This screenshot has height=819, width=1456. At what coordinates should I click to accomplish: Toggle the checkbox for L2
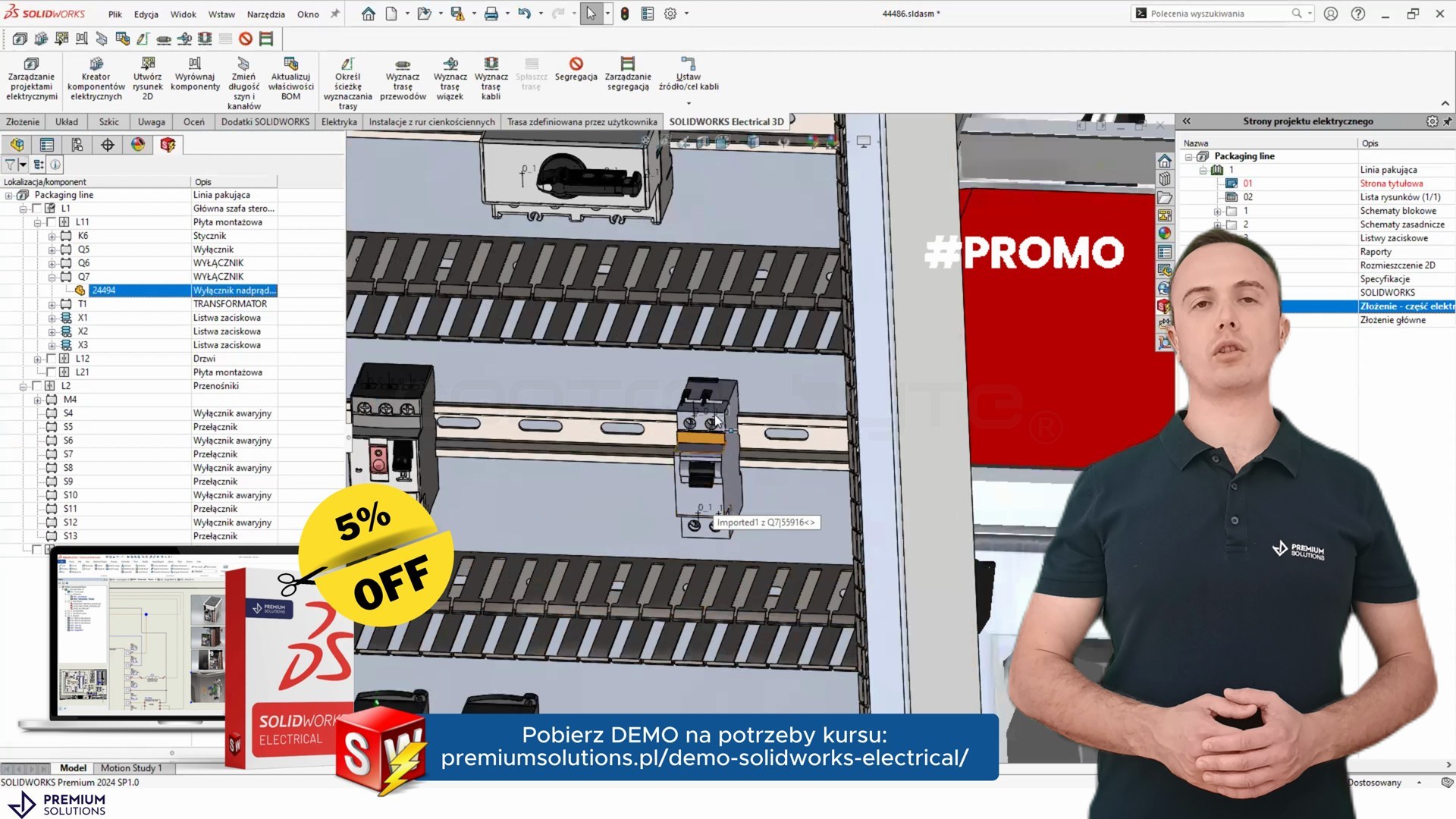click(x=36, y=386)
